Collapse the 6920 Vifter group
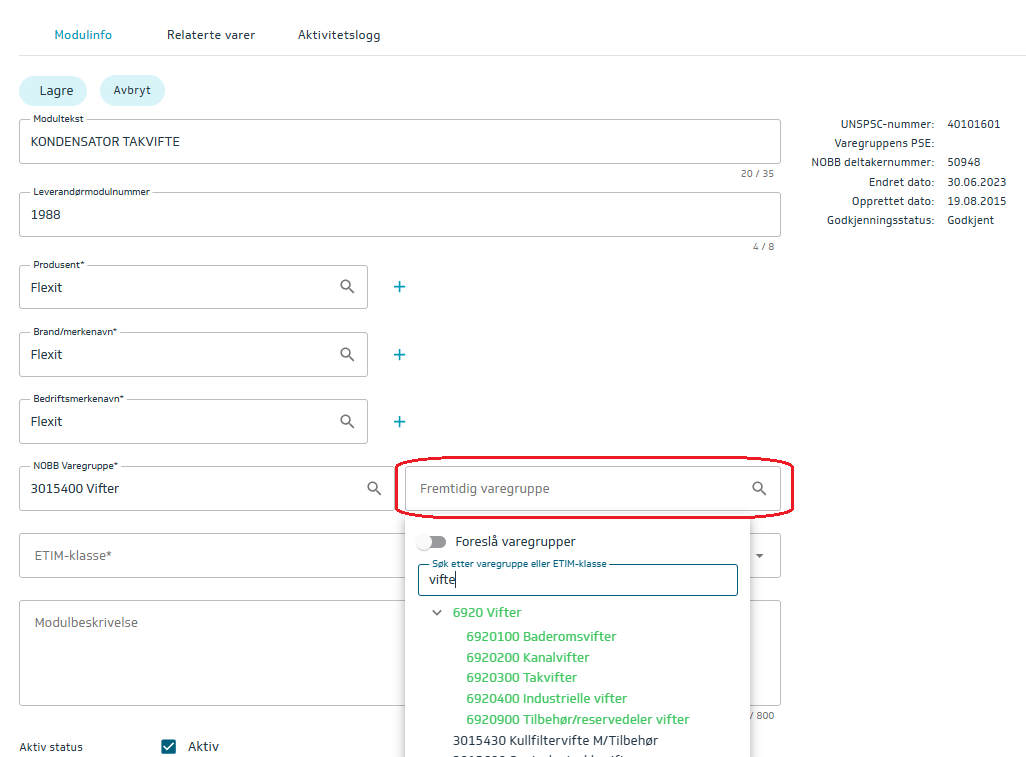 coord(437,612)
